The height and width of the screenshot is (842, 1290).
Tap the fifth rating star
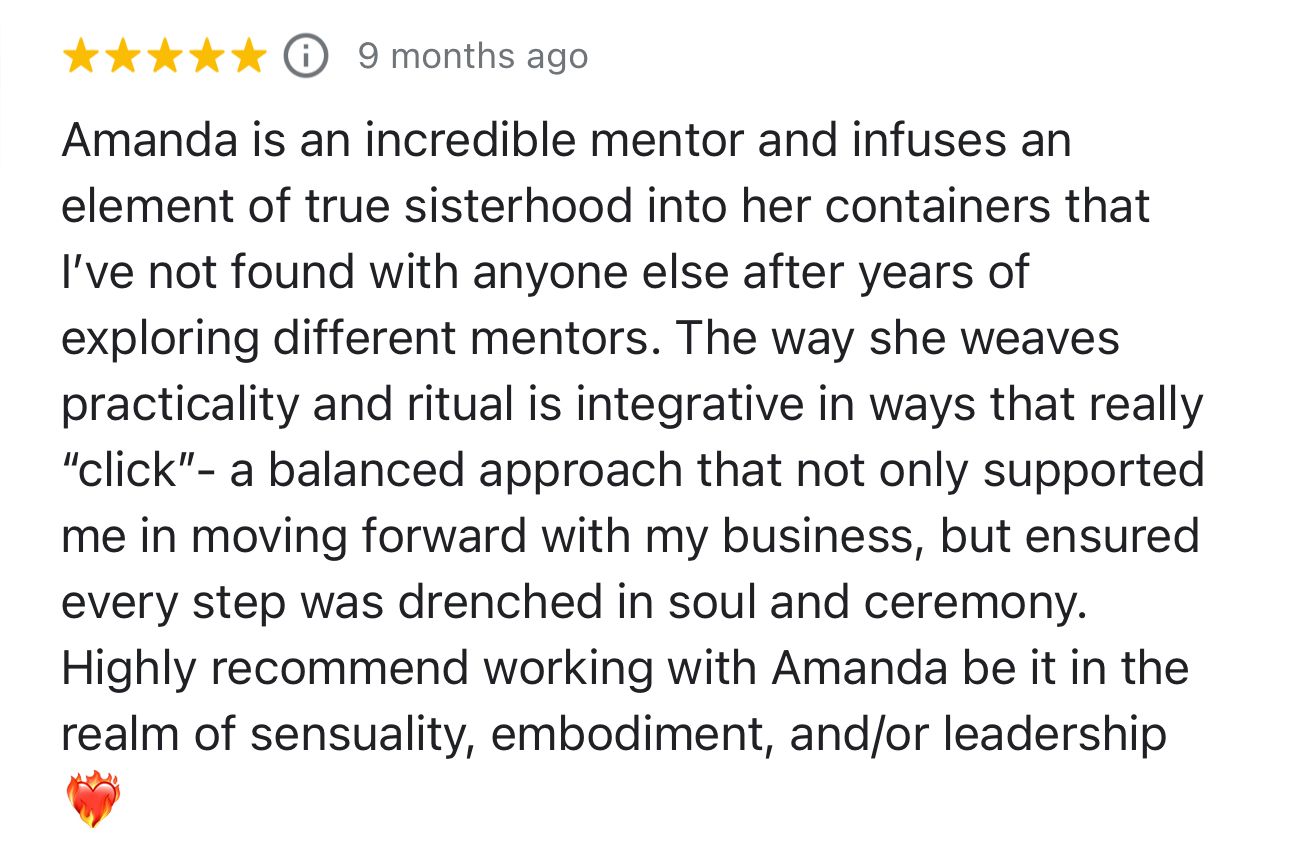click(x=247, y=57)
